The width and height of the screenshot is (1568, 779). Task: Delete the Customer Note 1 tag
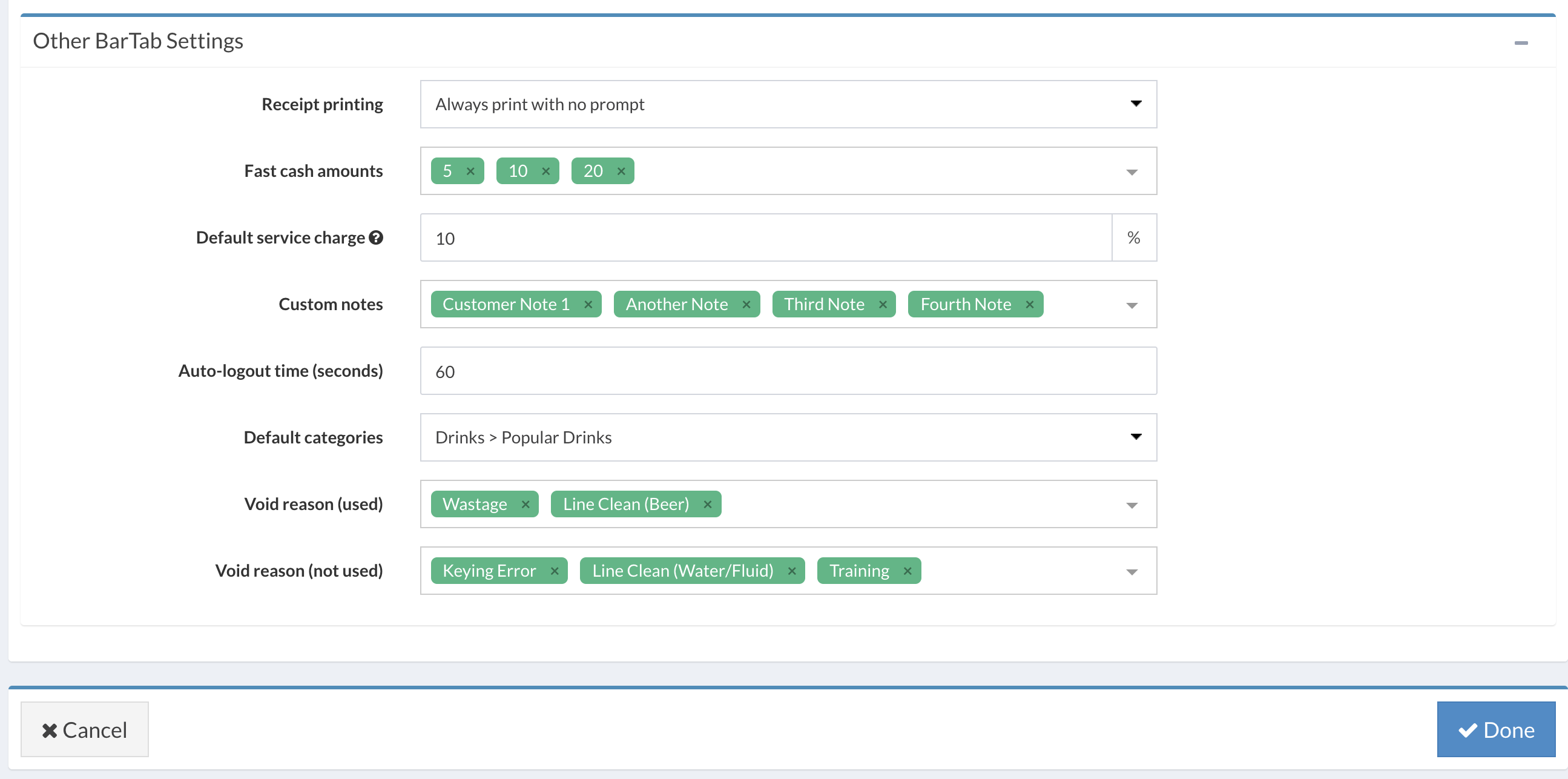(x=588, y=305)
